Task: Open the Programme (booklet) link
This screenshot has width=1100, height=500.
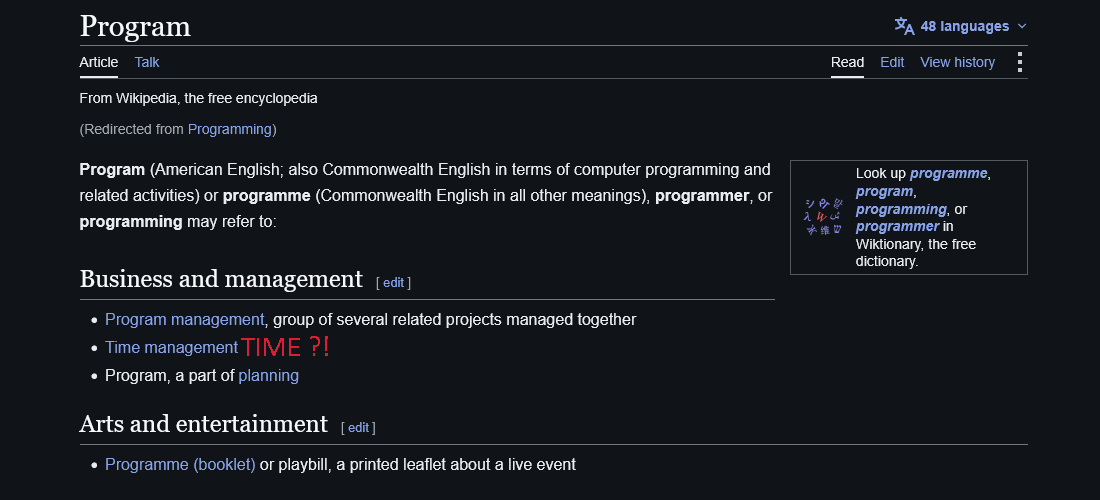Action: coord(180,464)
